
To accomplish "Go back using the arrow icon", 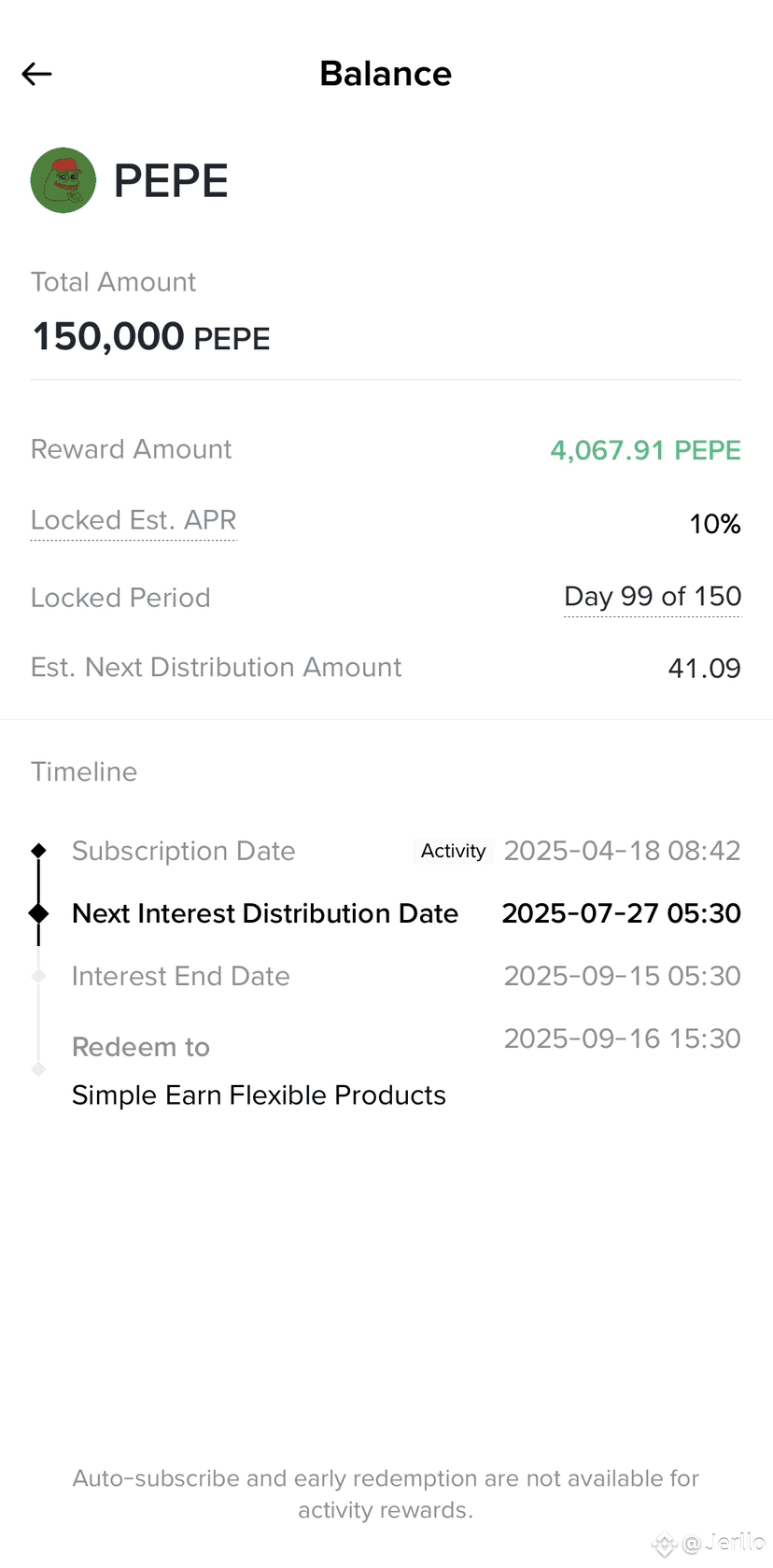I will [36, 74].
